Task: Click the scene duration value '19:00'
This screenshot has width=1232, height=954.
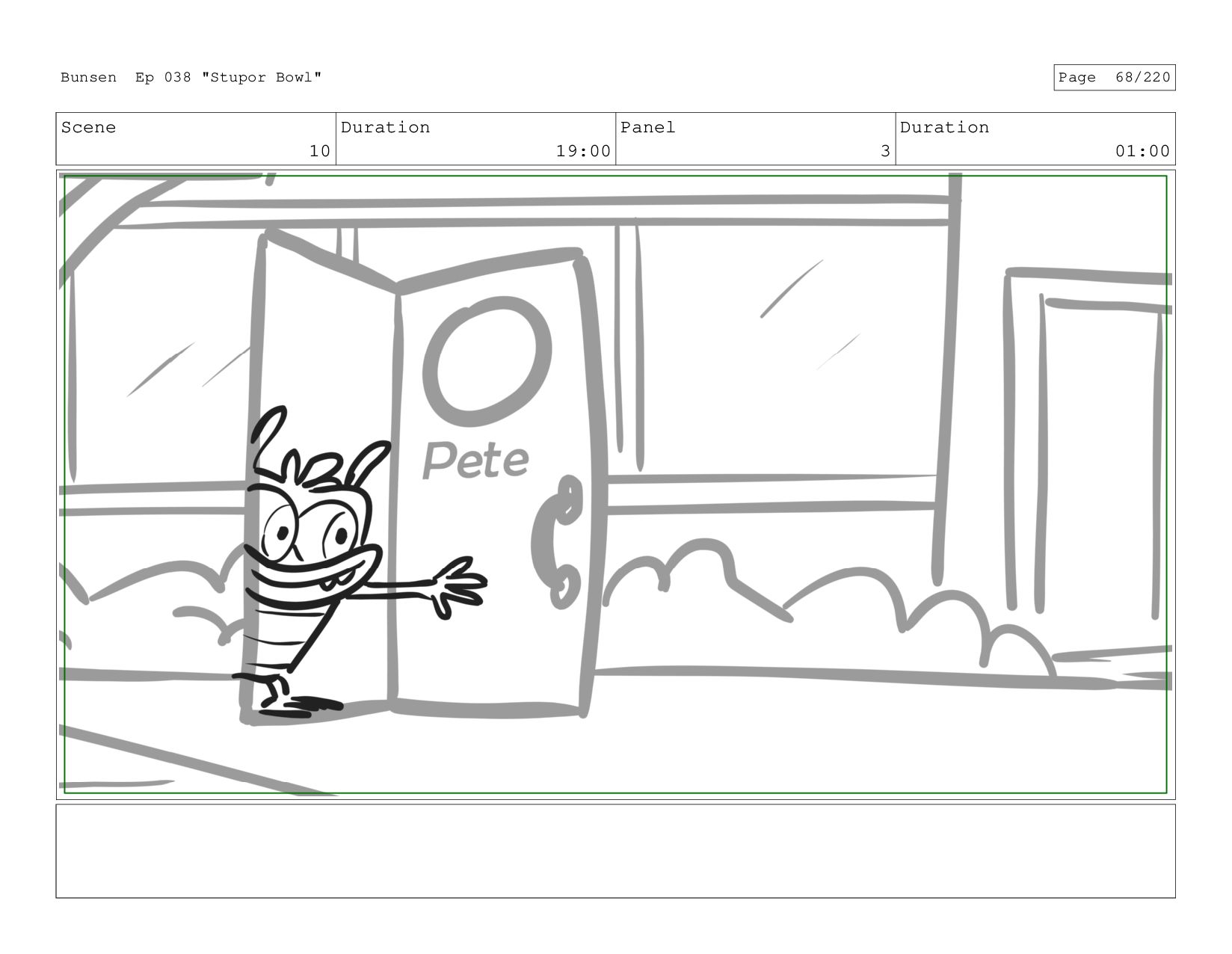Action: click(x=583, y=151)
